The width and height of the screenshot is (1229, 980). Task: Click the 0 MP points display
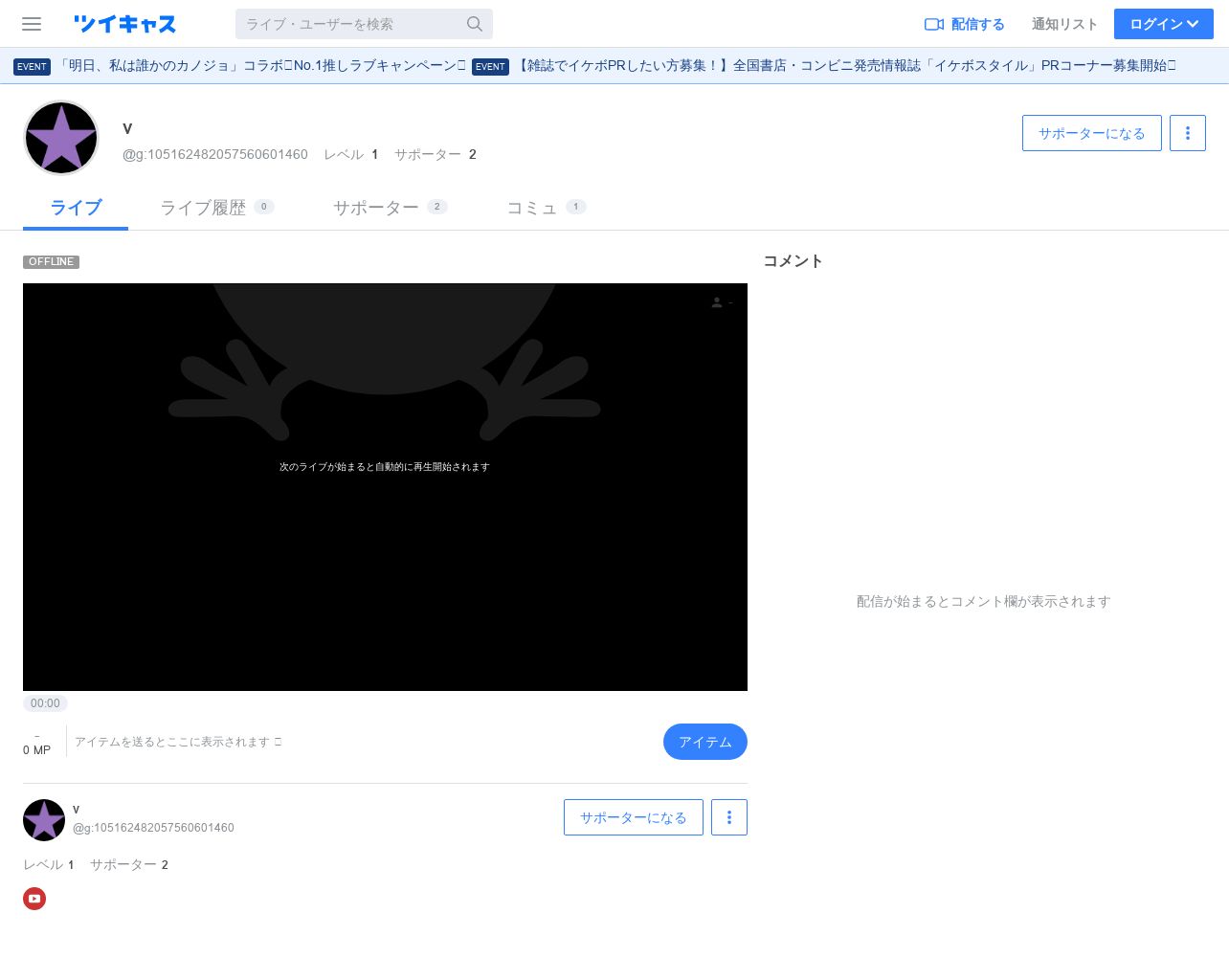coord(36,750)
